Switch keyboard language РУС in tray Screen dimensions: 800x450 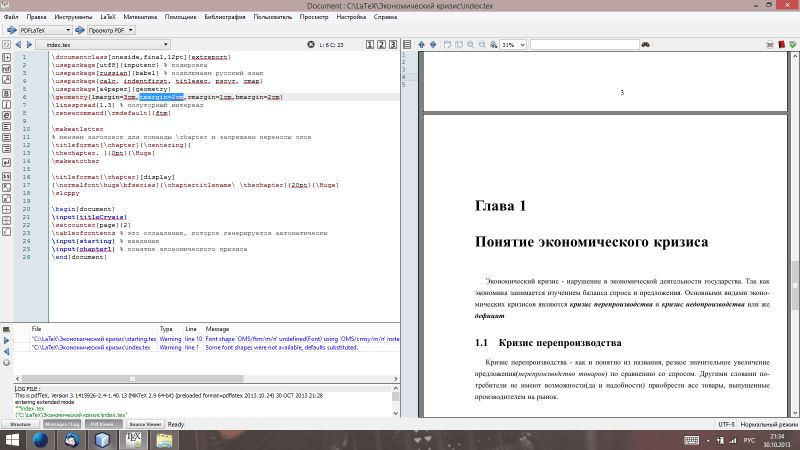tap(749, 440)
